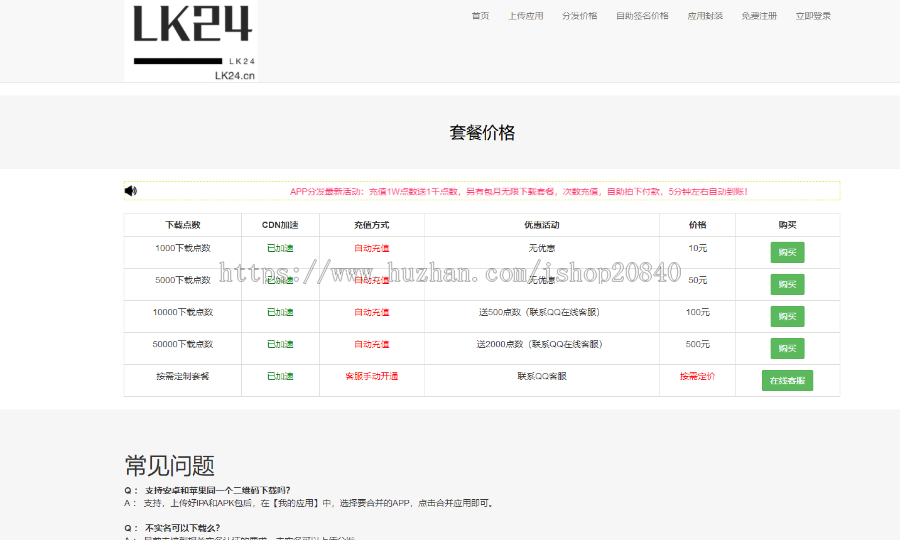
Task: Open 立即登录 nav link
Action: (x=813, y=16)
